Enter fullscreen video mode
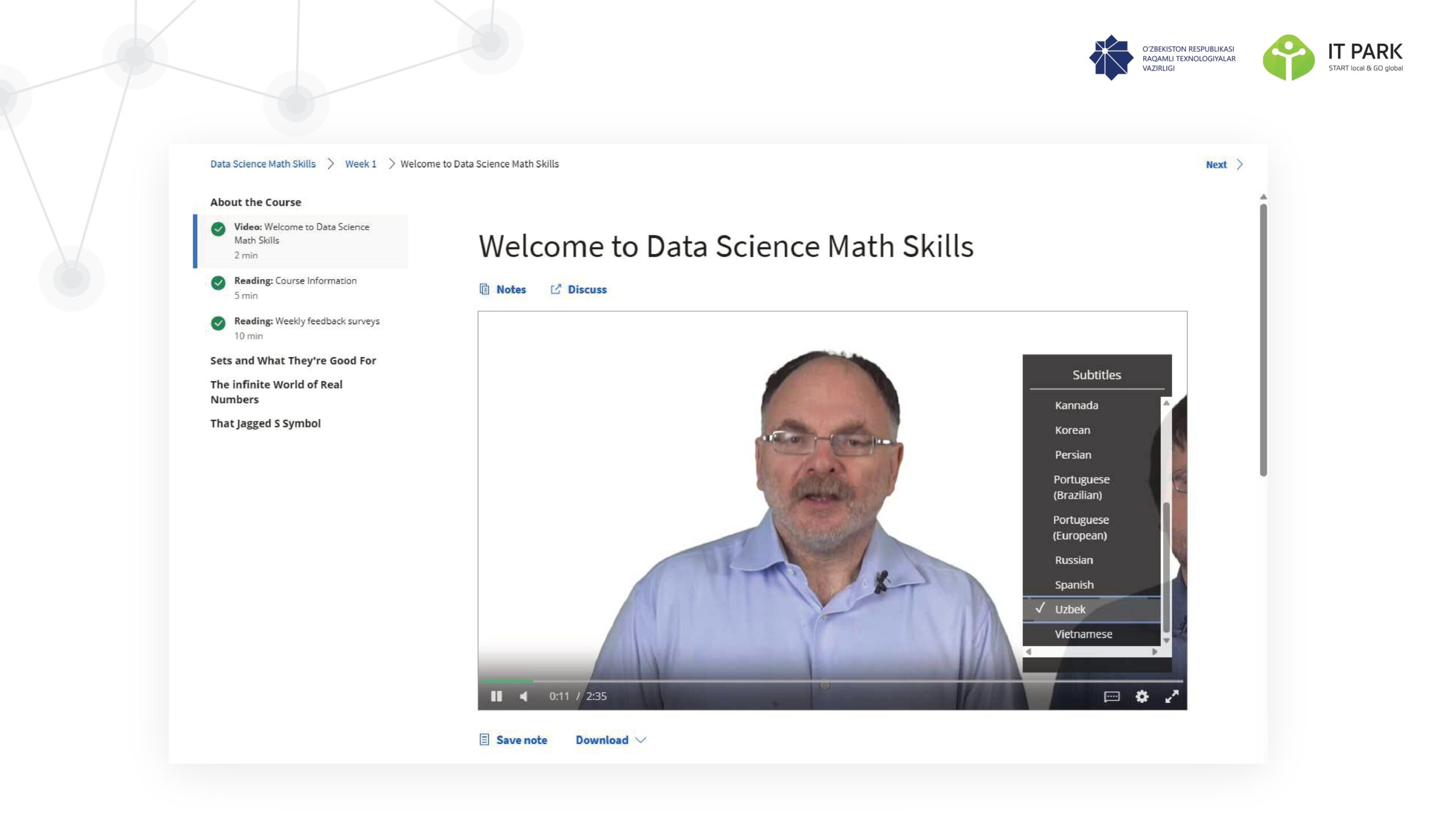Image resolution: width=1456 pixels, height=819 pixels. click(1172, 697)
